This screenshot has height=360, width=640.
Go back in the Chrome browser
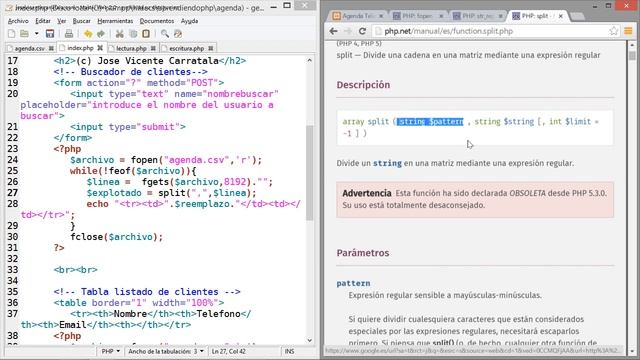[333, 31]
